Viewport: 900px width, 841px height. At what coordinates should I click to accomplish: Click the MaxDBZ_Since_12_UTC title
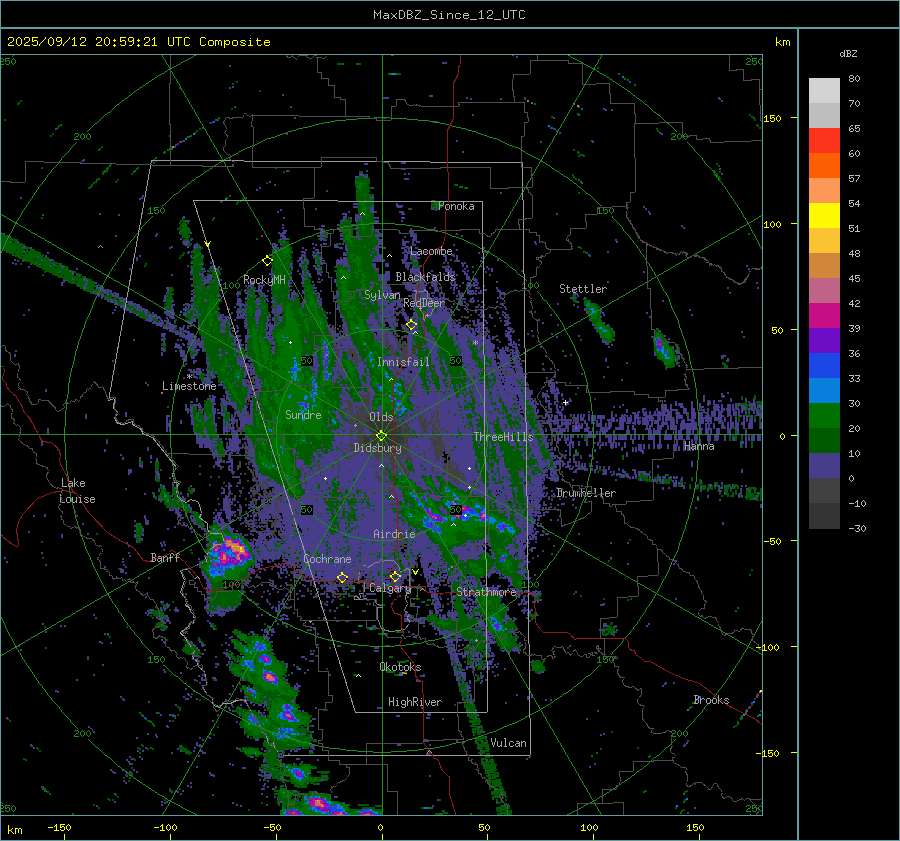point(449,15)
